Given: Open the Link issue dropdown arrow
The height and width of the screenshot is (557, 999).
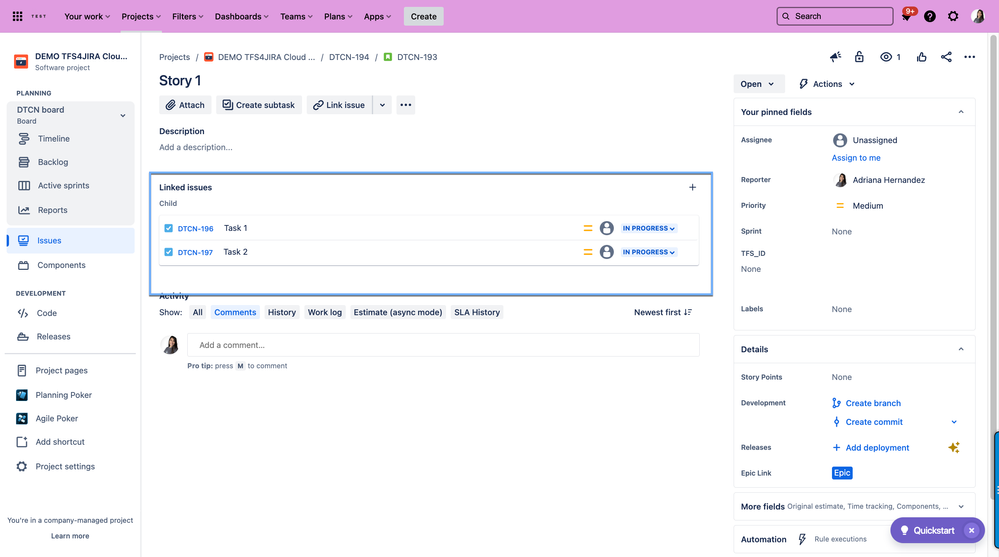Looking at the screenshot, I should click(x=382, y=105).
